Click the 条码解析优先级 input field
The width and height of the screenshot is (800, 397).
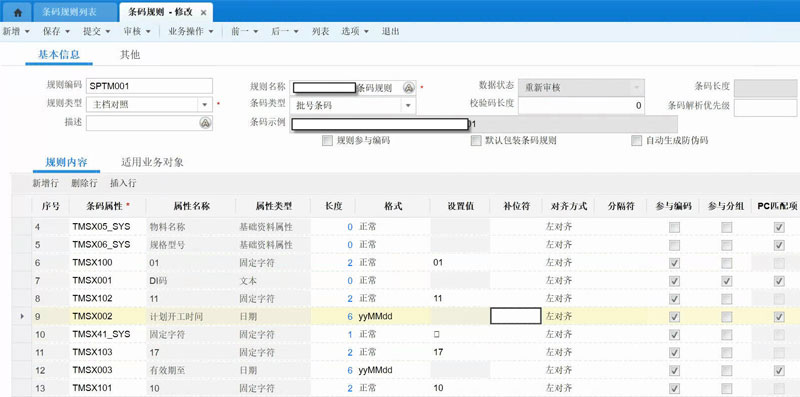click(765, 108)
